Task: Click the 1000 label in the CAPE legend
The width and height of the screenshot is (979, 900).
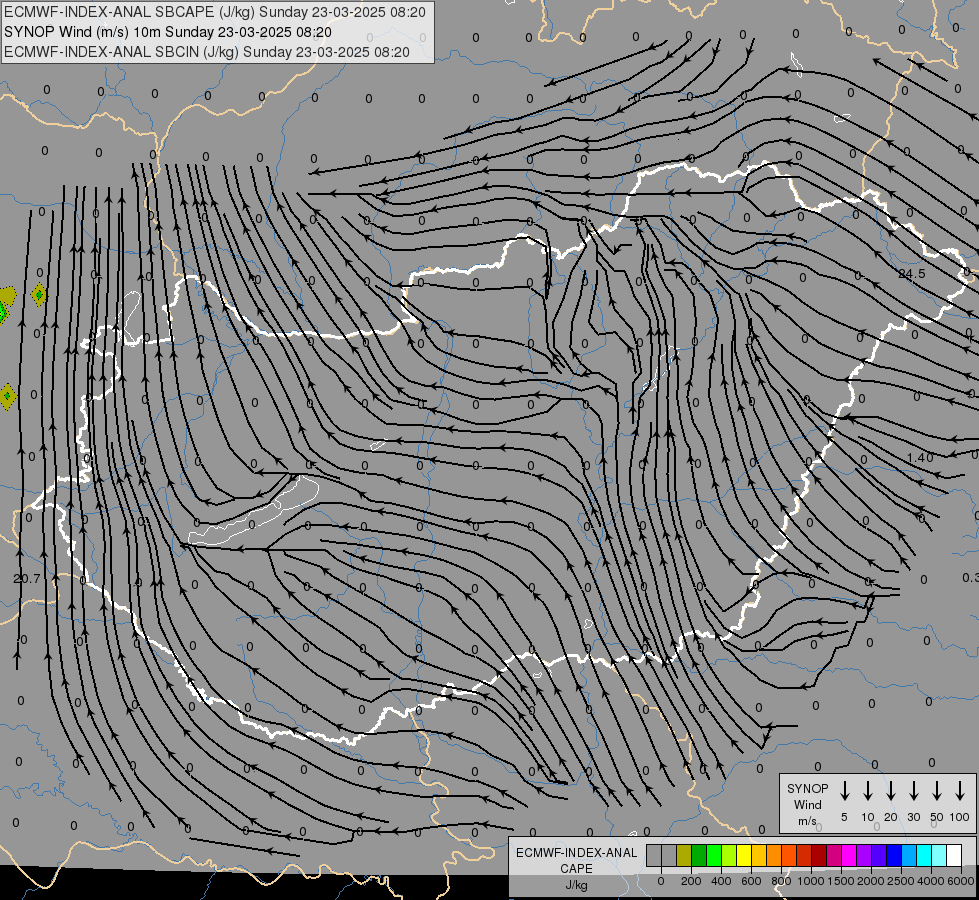Action: [x=811, y=881]
